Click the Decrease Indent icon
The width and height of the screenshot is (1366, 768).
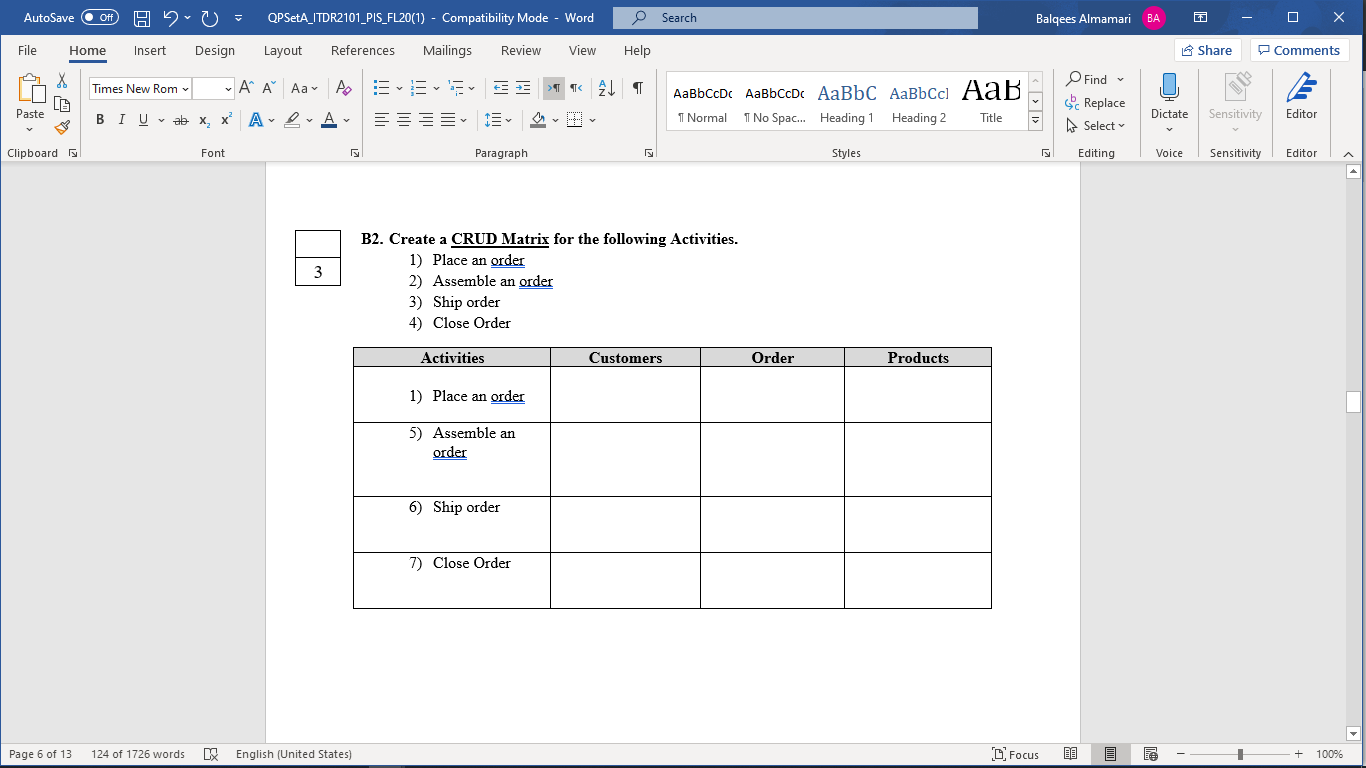[x=501, y=88]
